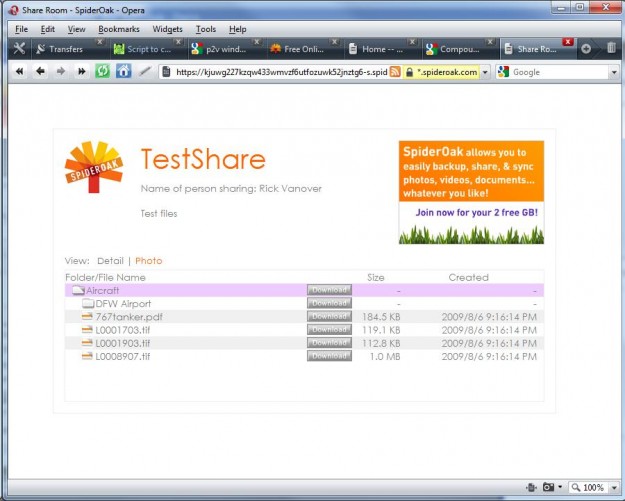Click the L0001903.tif file icon
Viewport: 625px width, 501px height.
[87, 343]
